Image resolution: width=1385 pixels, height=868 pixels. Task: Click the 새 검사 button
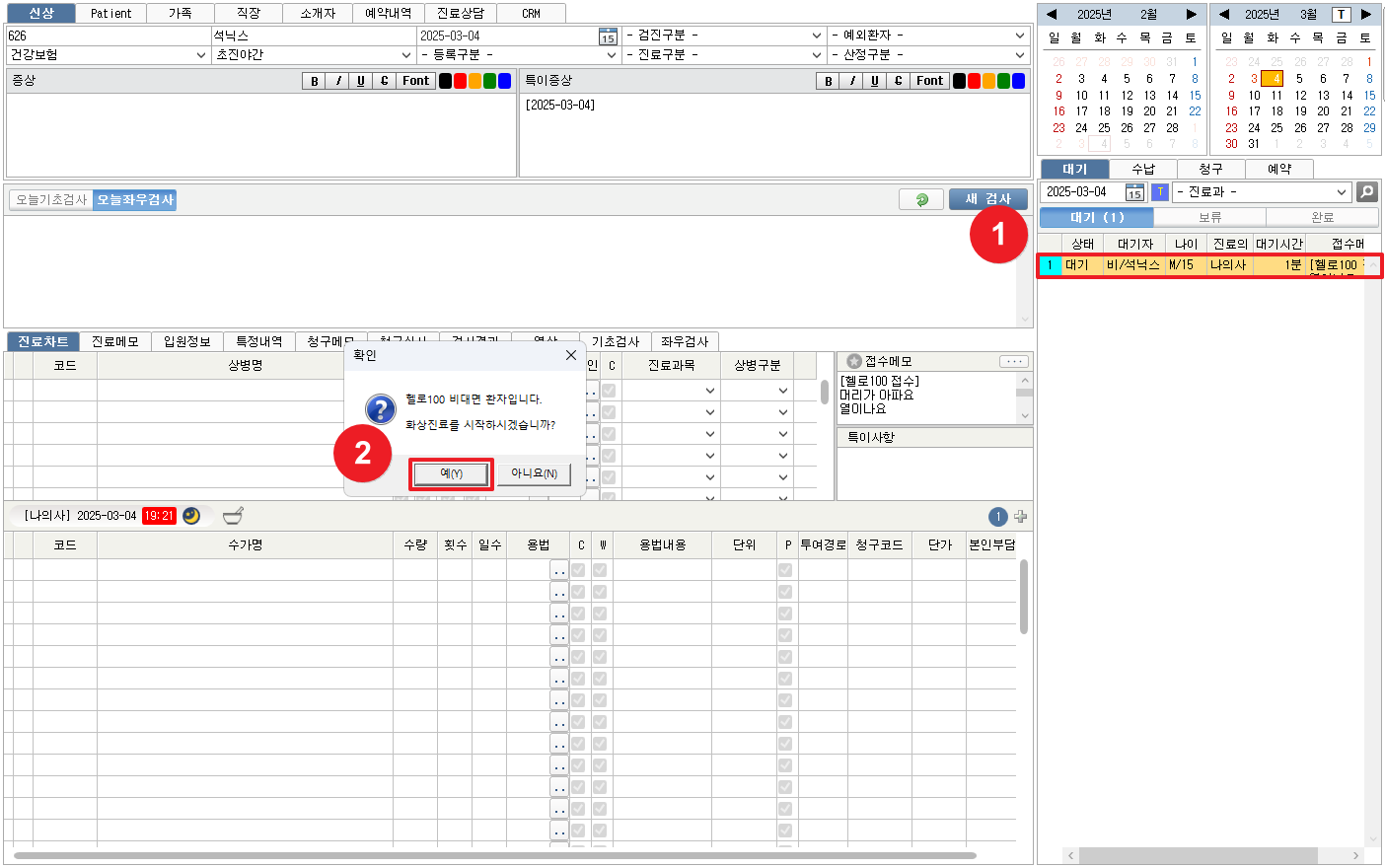click(x=987, y=199)
